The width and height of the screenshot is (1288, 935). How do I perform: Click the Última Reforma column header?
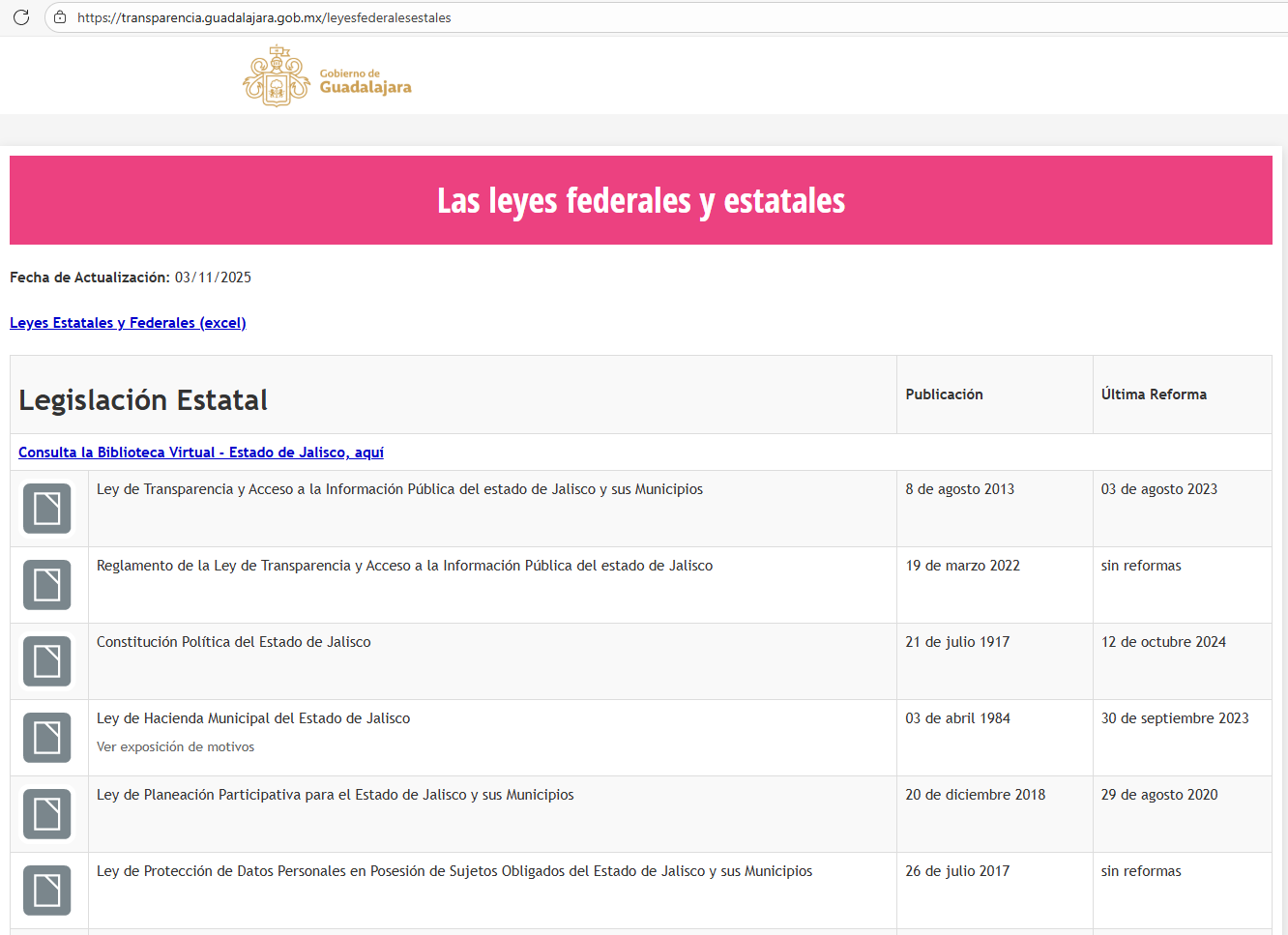coord(1154,394)
